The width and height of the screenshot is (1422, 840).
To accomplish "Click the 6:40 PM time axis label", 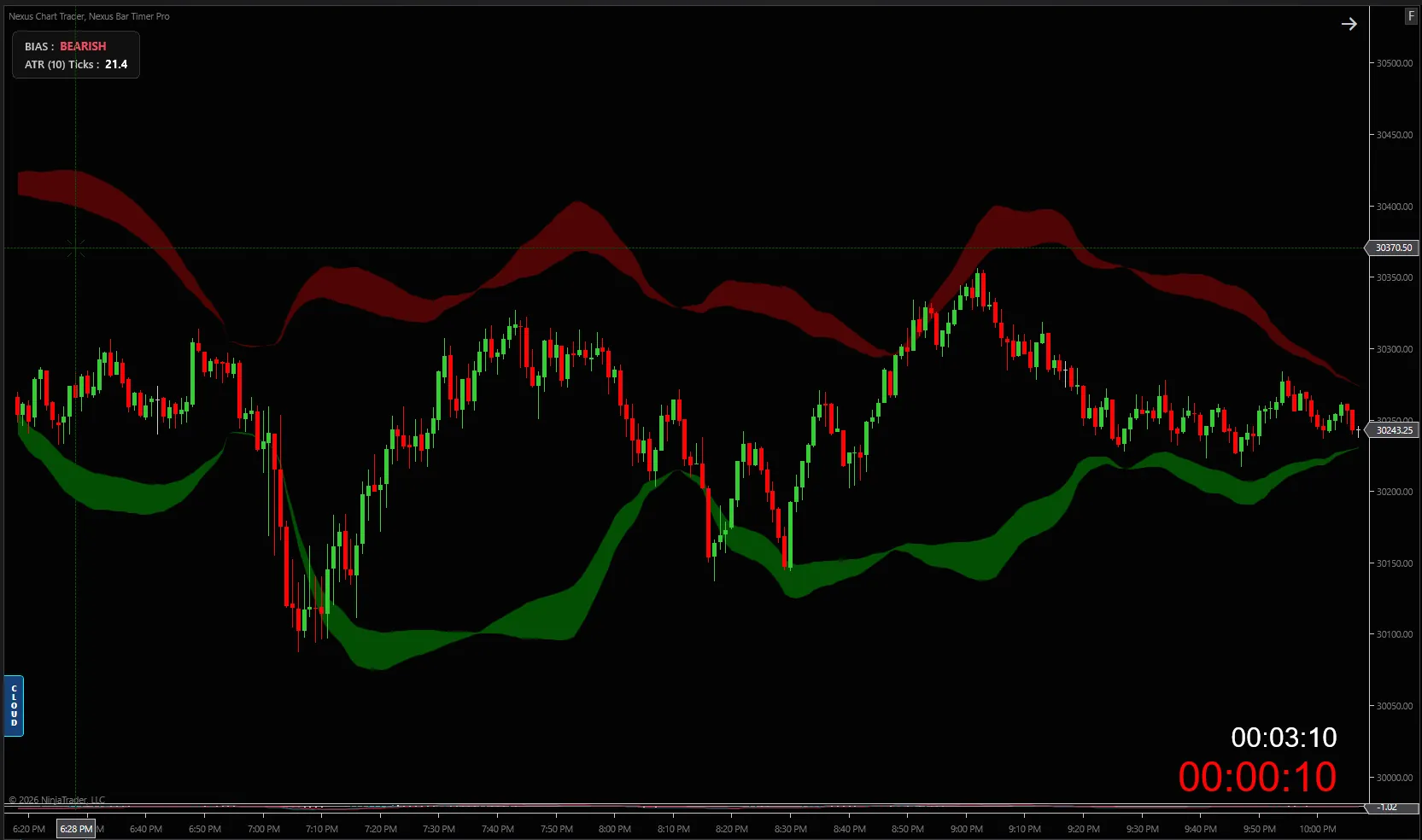I will tap(146, 829).
